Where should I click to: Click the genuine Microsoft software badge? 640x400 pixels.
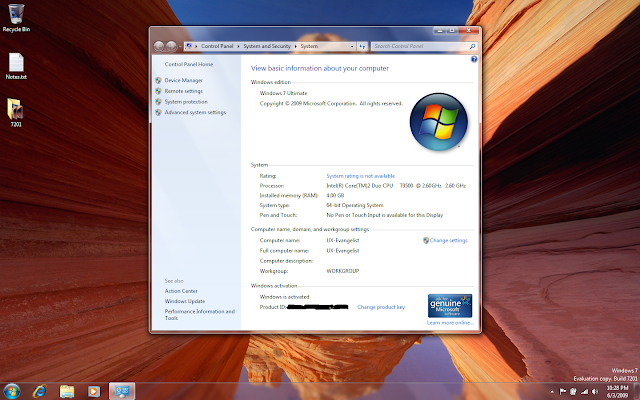(450, 305)
